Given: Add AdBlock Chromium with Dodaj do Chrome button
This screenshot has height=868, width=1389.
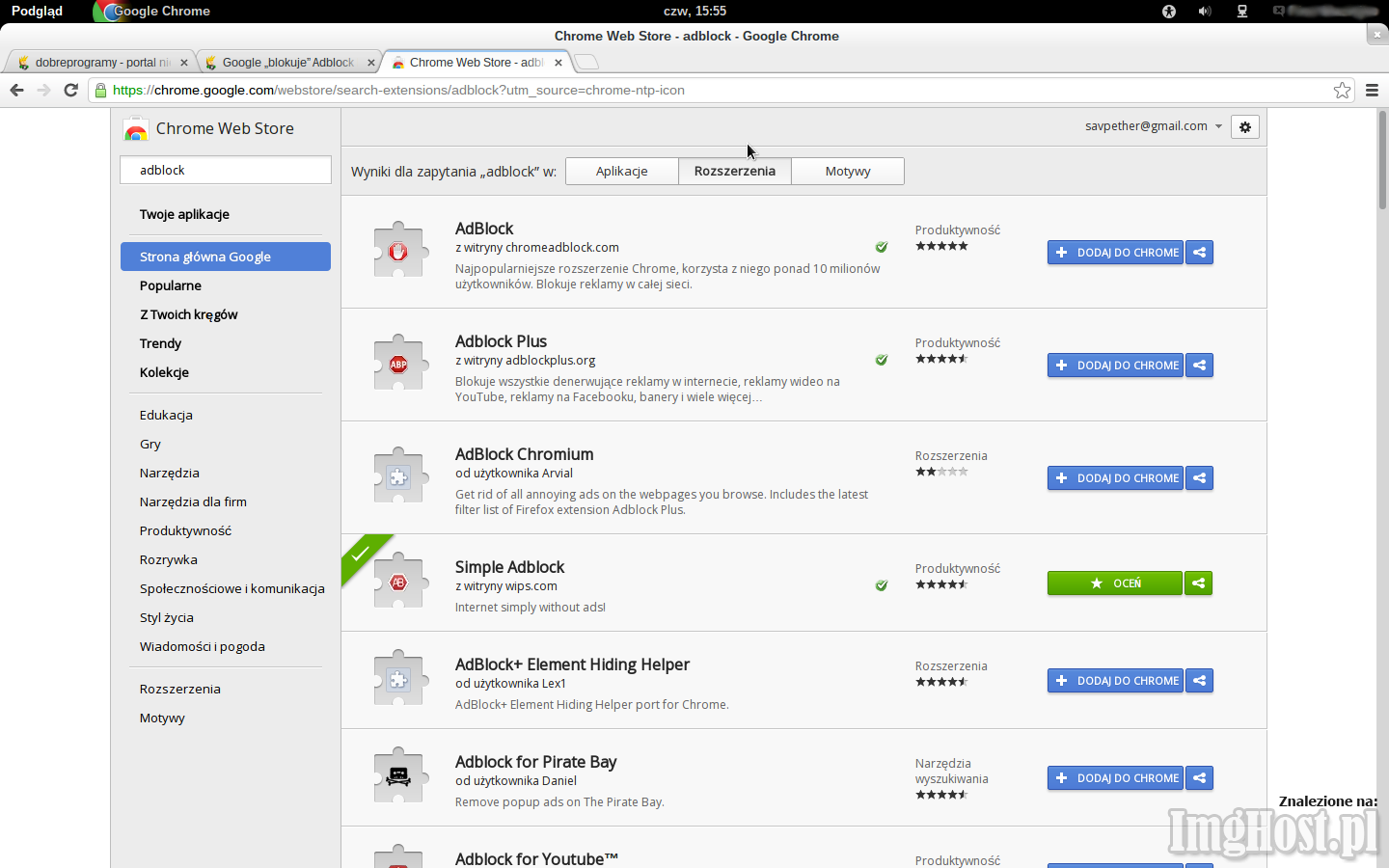Looking at the screenshot, I should tap(1115, 478).
